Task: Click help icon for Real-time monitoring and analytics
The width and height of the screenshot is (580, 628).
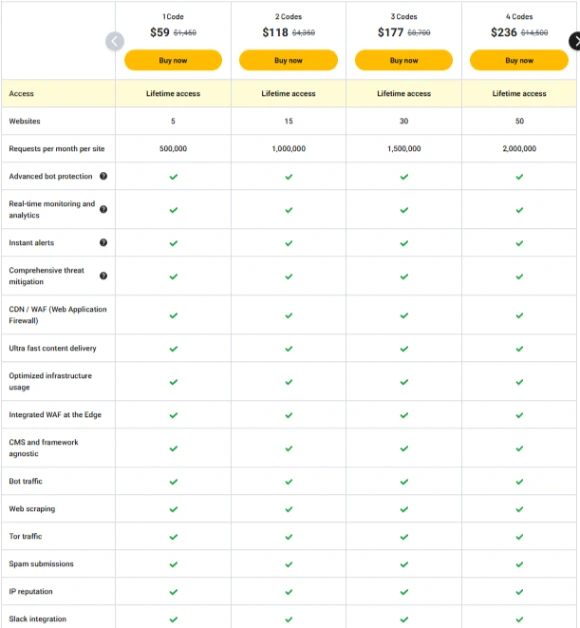Action: tap(103, 209)
